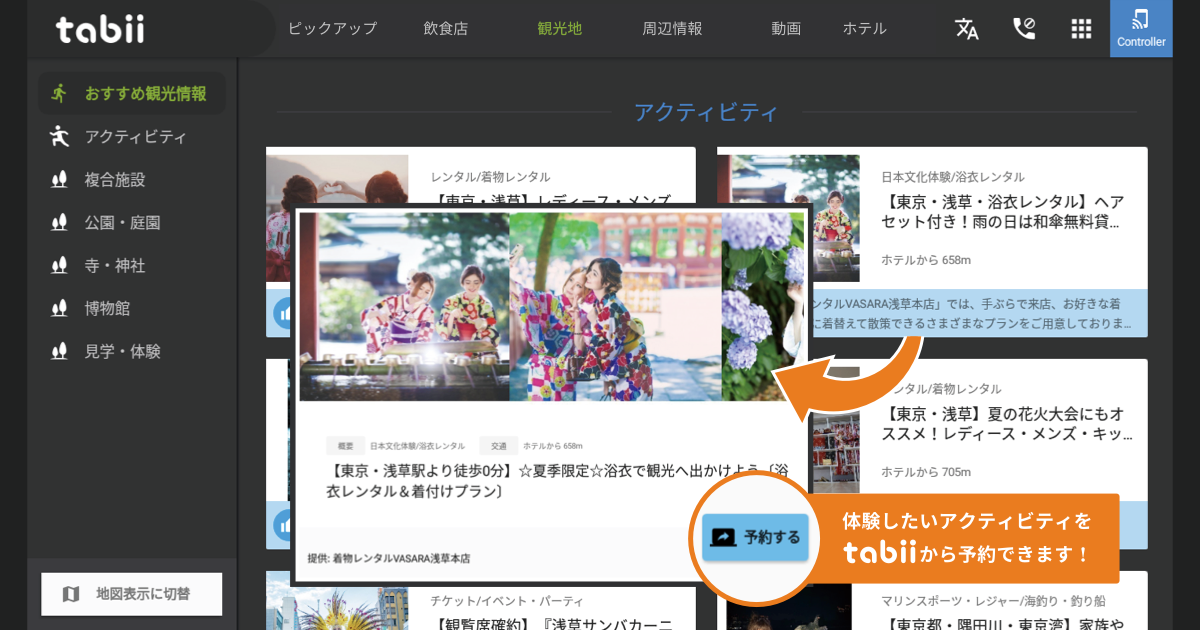Open the 浴衣レンタル ヘアセット付き activity card

tap(1003, 212)
